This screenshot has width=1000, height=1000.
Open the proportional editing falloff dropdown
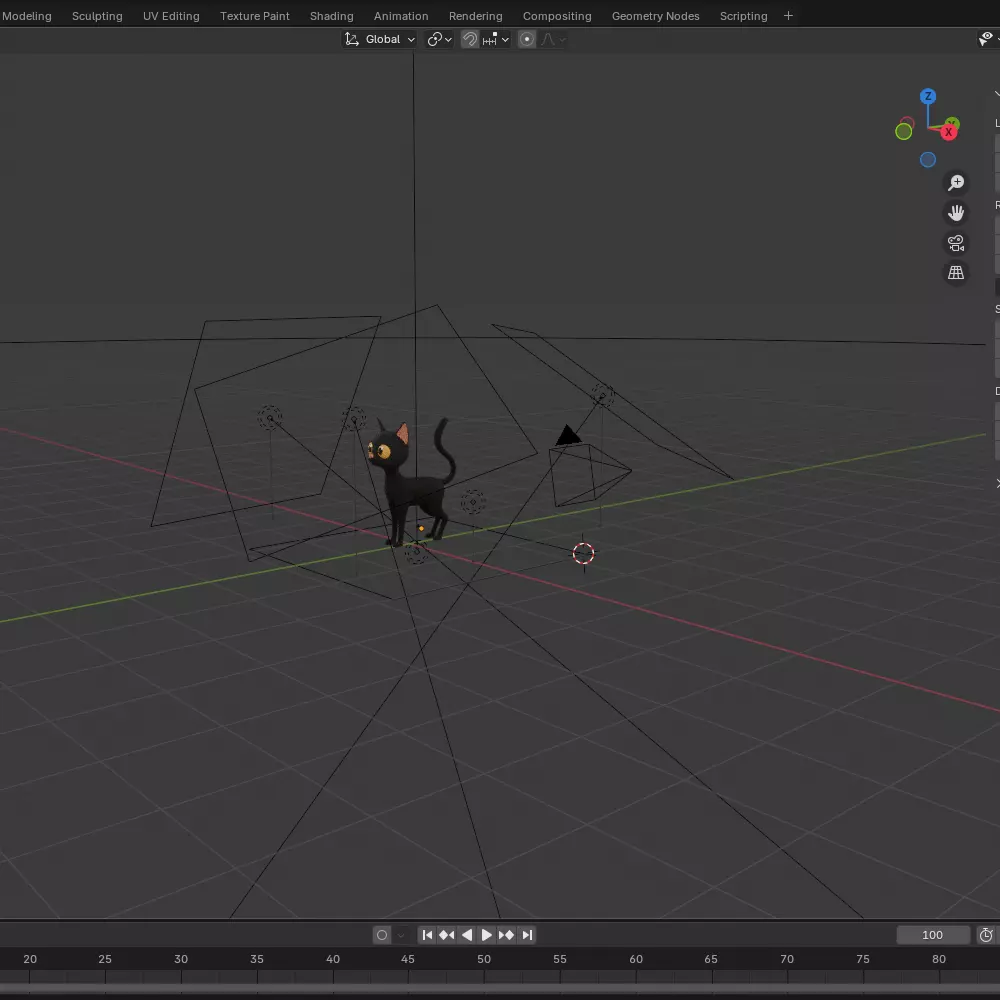[x=553, y=40]
